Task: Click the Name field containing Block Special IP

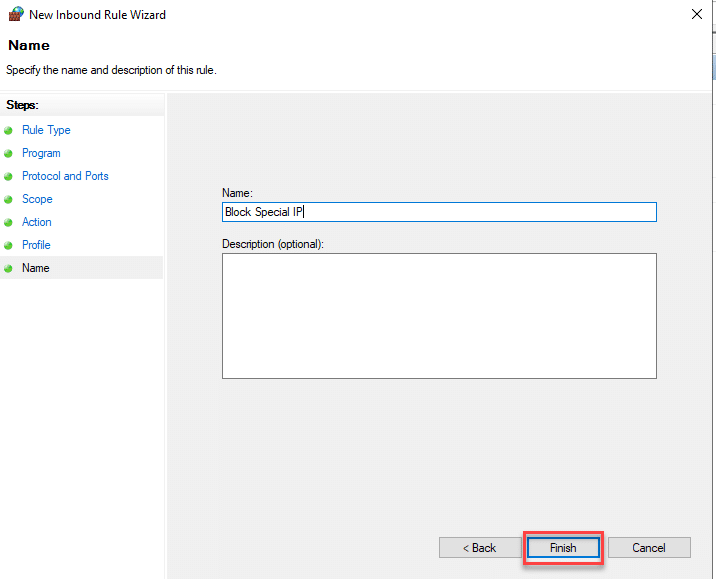Action: click(x=439, y=212)
